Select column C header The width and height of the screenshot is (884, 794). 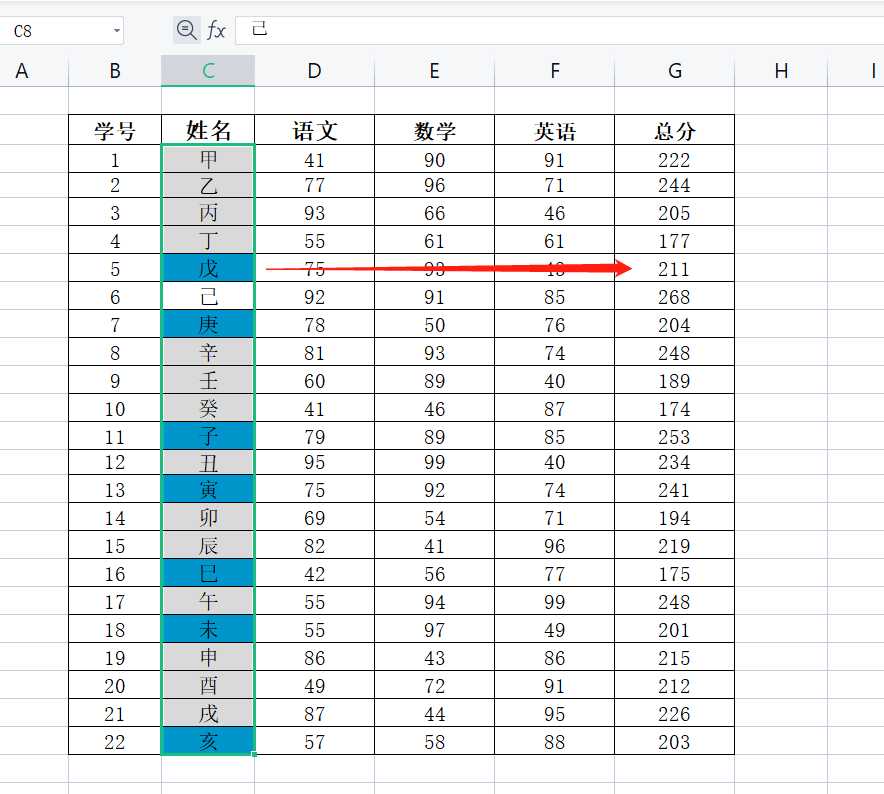pos(208,71)
